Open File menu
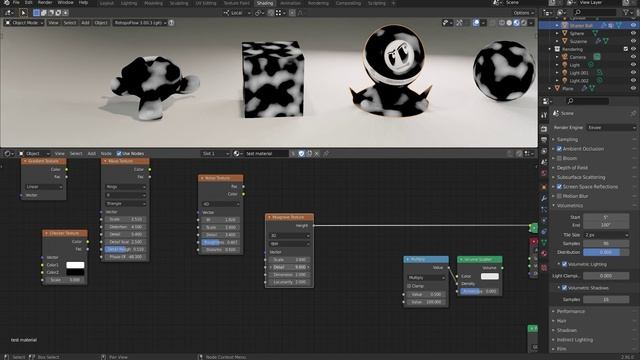Screen dimensions: 640x360 point(16,2)
